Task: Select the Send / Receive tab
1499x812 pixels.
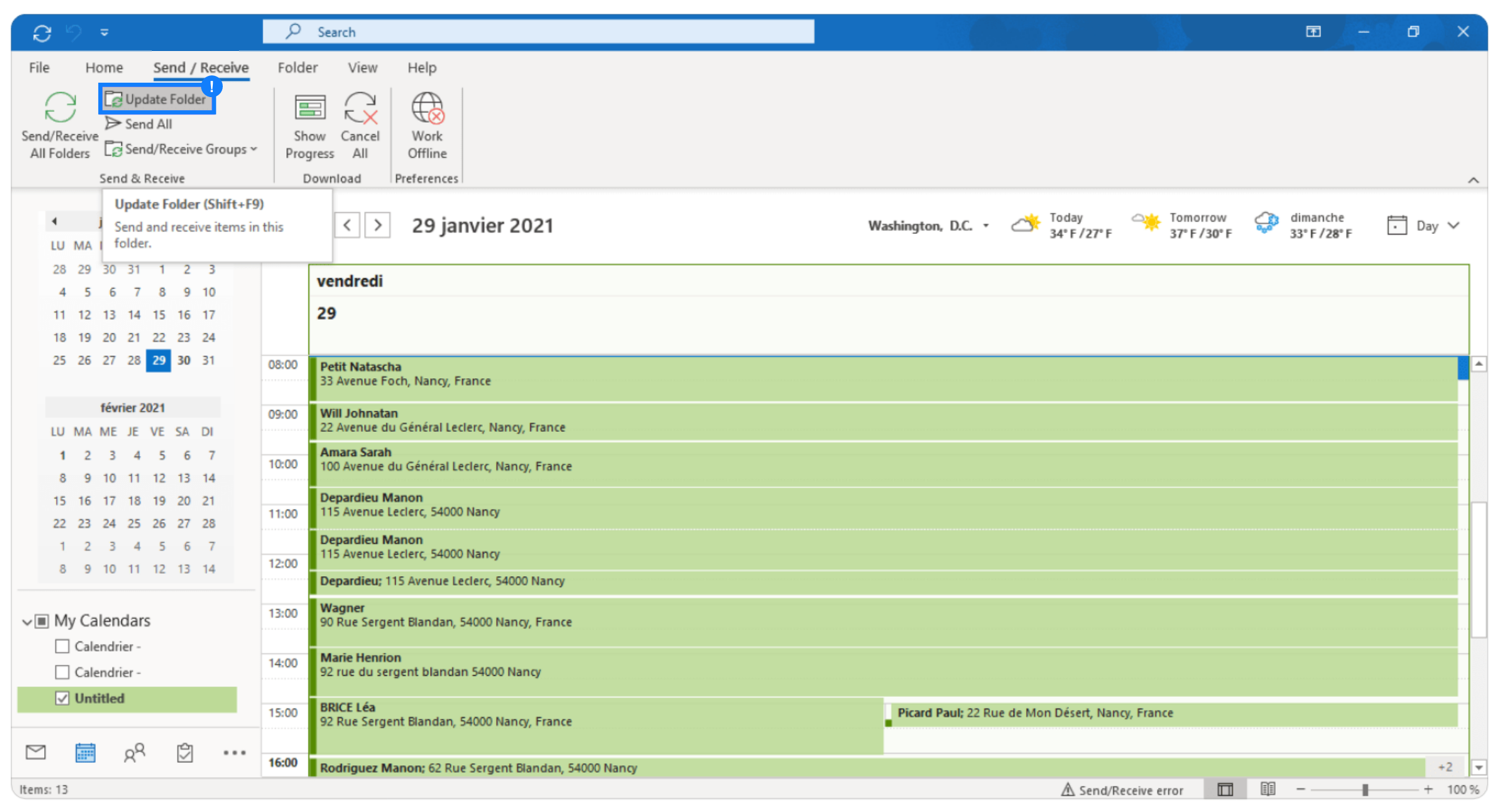Action: coord(201,68)
